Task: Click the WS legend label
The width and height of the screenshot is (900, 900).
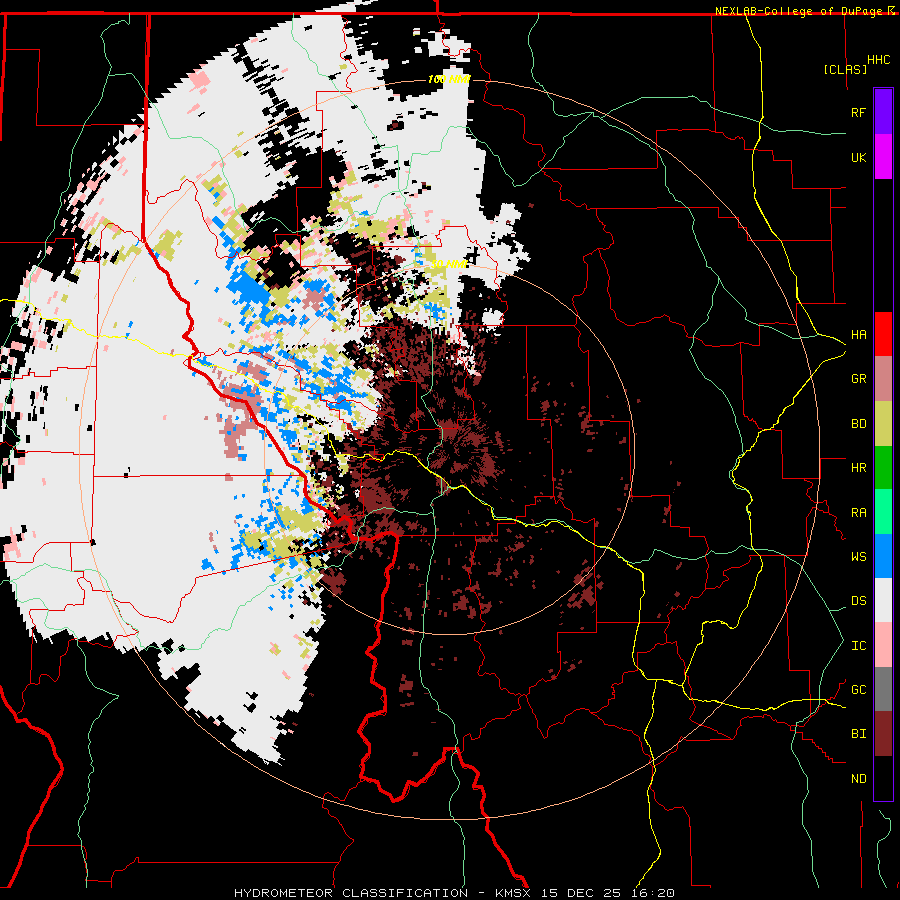Action: (858, 557)
